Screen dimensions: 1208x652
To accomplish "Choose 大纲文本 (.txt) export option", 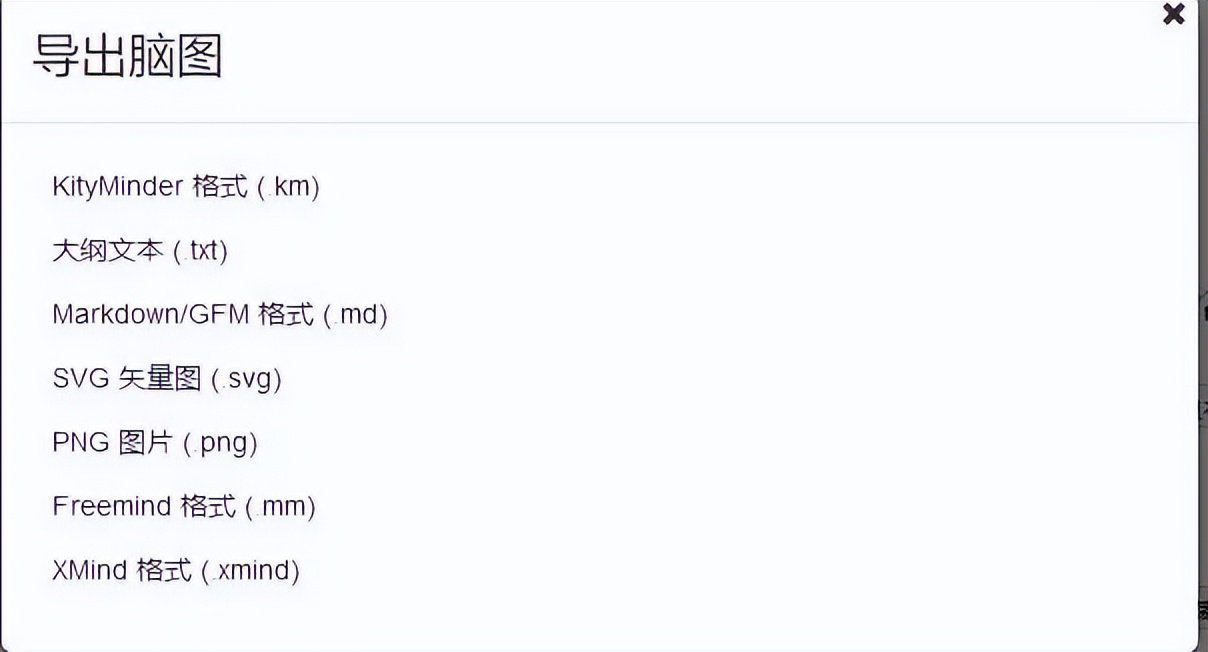I will tap(140, 251).
